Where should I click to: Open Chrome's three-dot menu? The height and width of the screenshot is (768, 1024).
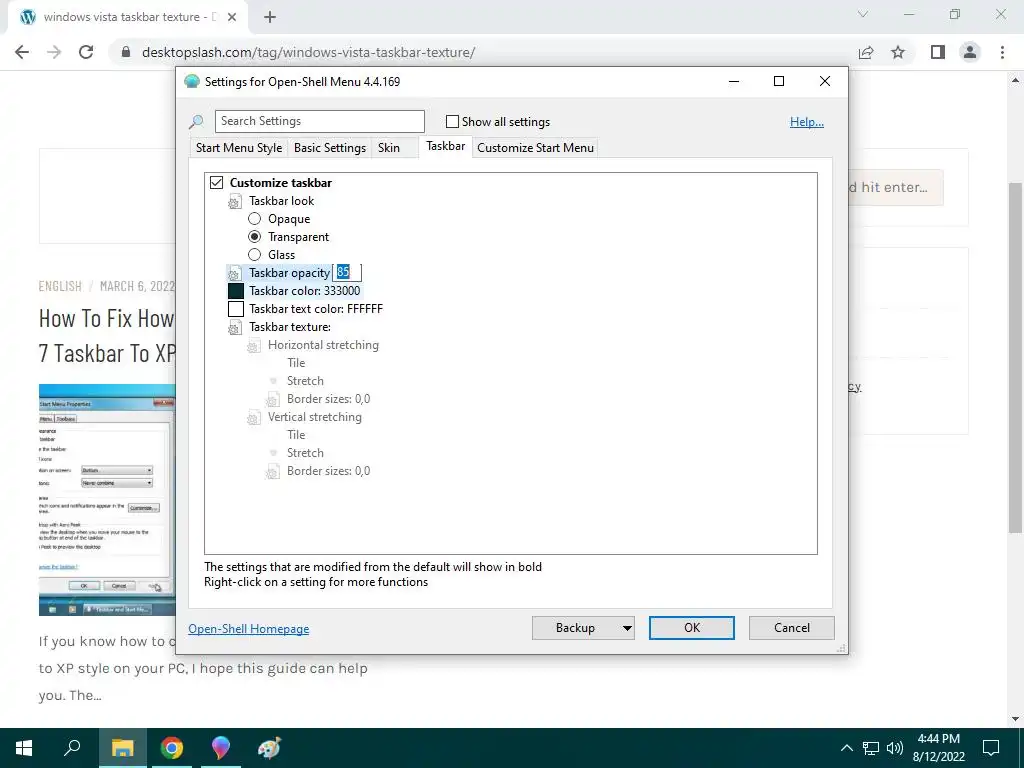(x=1002, y=52)
